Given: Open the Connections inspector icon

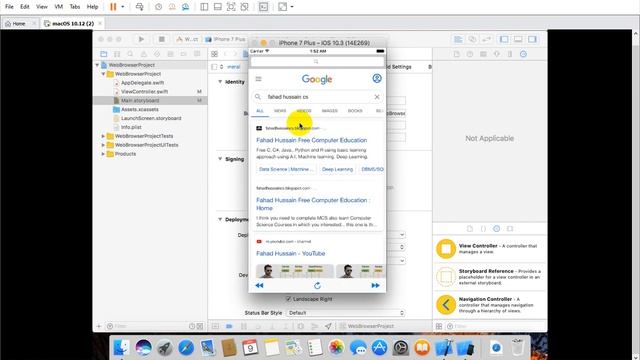Looking at the screenshot, I should 523,54.
